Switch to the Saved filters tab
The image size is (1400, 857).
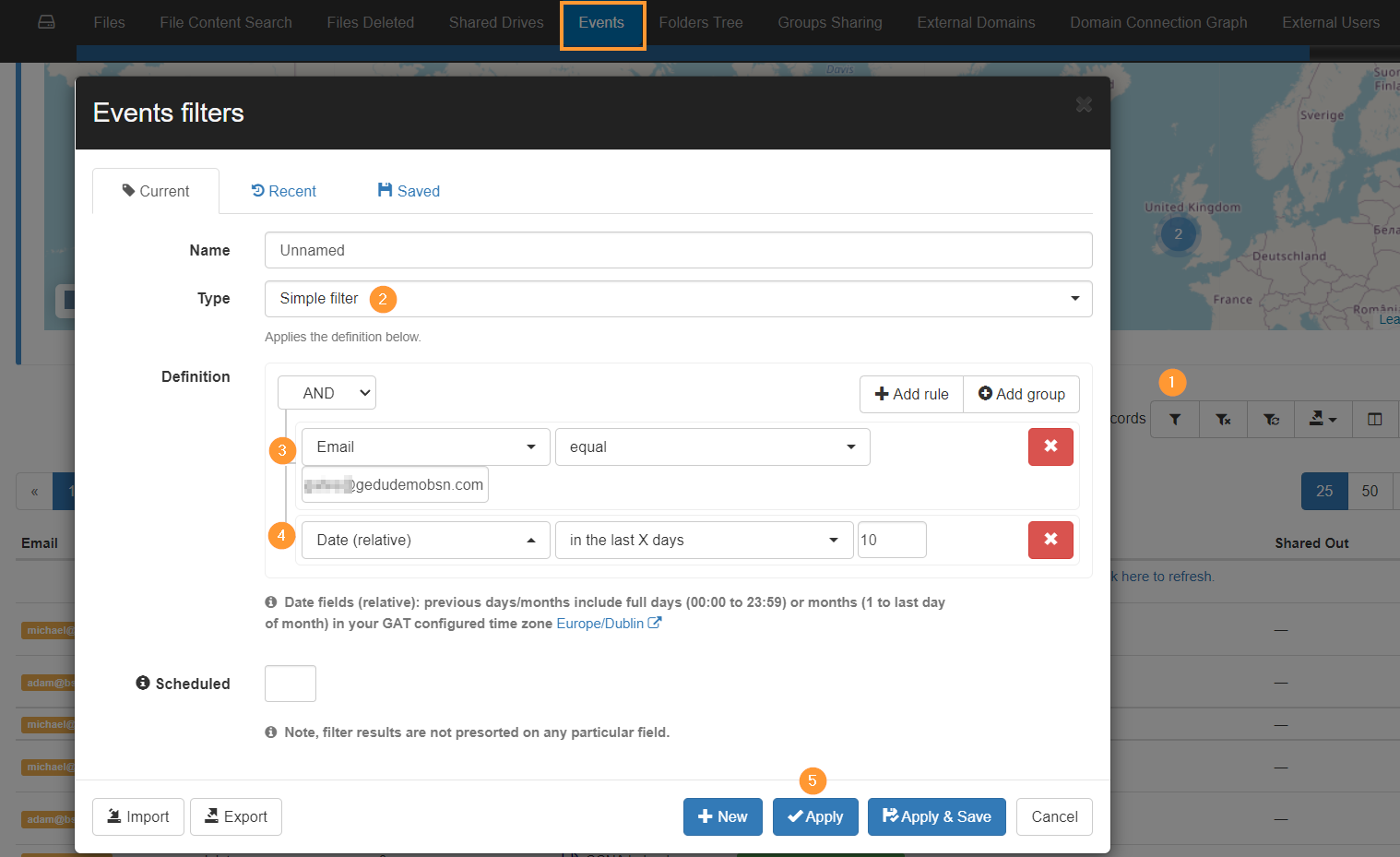click(x=409, y=191)
